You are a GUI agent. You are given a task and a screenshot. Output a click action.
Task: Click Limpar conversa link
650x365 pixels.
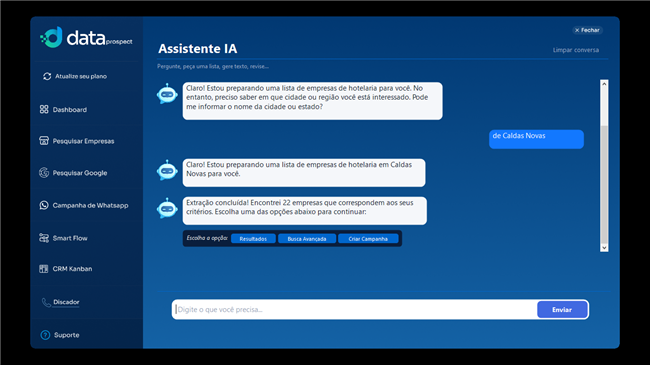[x=576, y=50]
